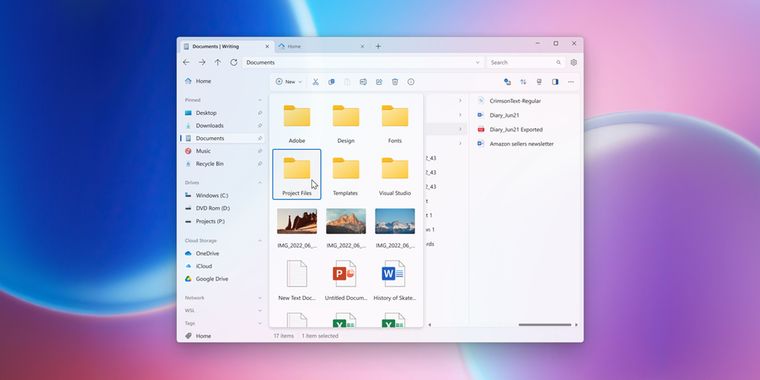Open Google Drive in the sidebar
The height and width of the screenshot is (380, 760).
(x=223, y=279)
